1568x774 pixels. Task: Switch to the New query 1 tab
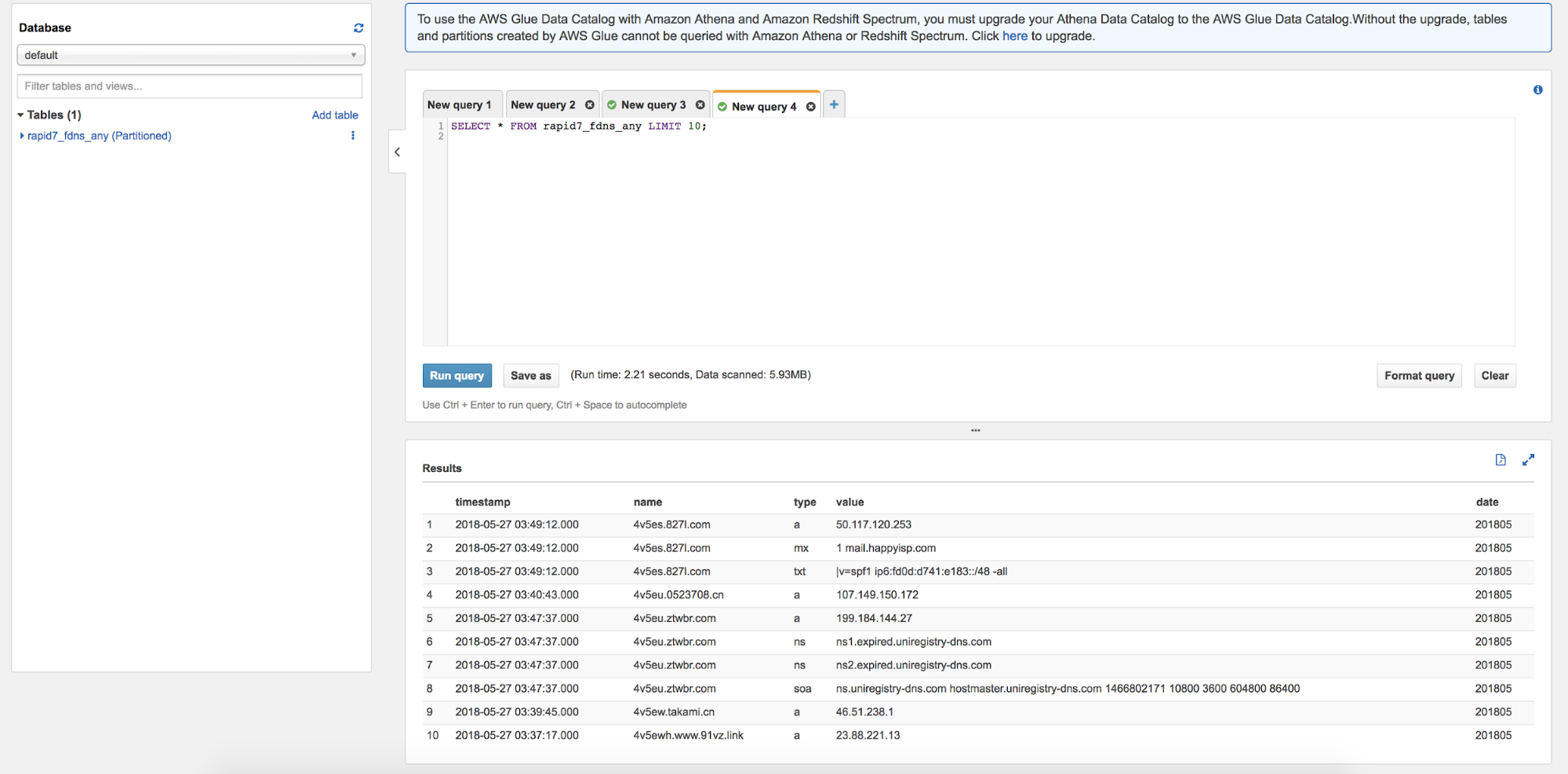pos(460,105)
